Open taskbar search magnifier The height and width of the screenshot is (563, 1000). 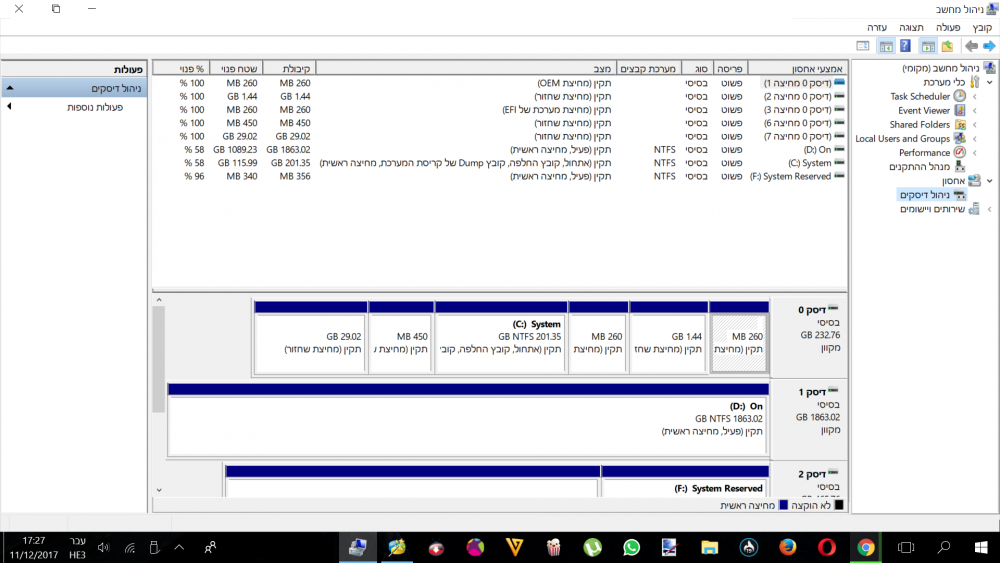coord(943,548)
